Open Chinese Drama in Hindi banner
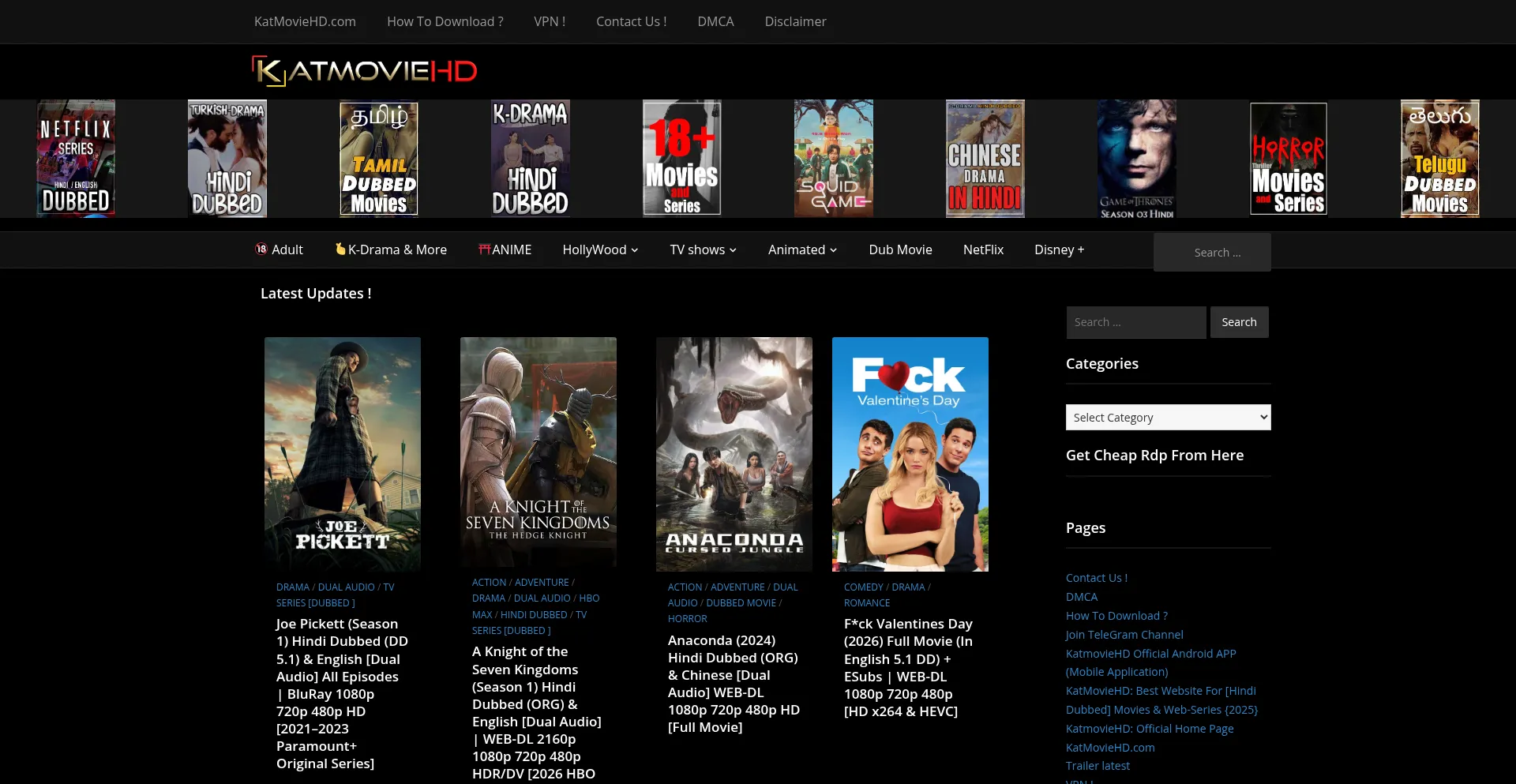 point(985,158)
